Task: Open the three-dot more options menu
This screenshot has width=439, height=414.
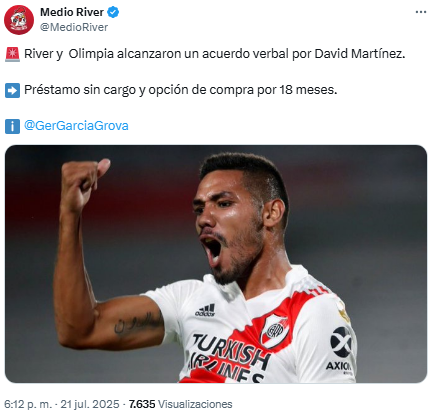Action: tap(421, 12)
